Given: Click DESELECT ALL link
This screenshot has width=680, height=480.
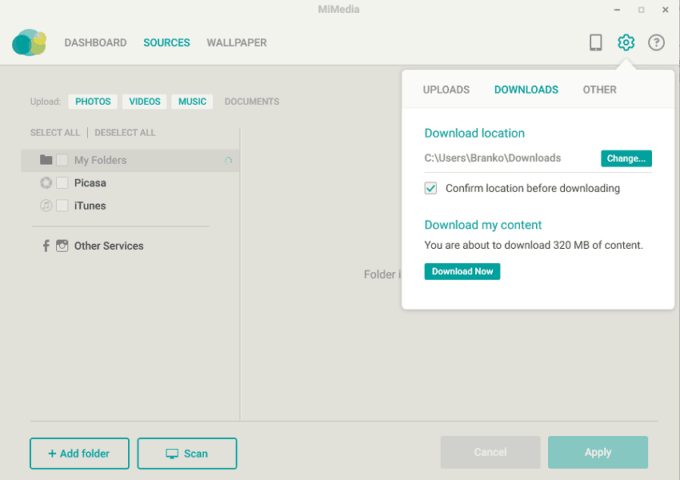Looking at the screenshot, I should coord(125,133).
